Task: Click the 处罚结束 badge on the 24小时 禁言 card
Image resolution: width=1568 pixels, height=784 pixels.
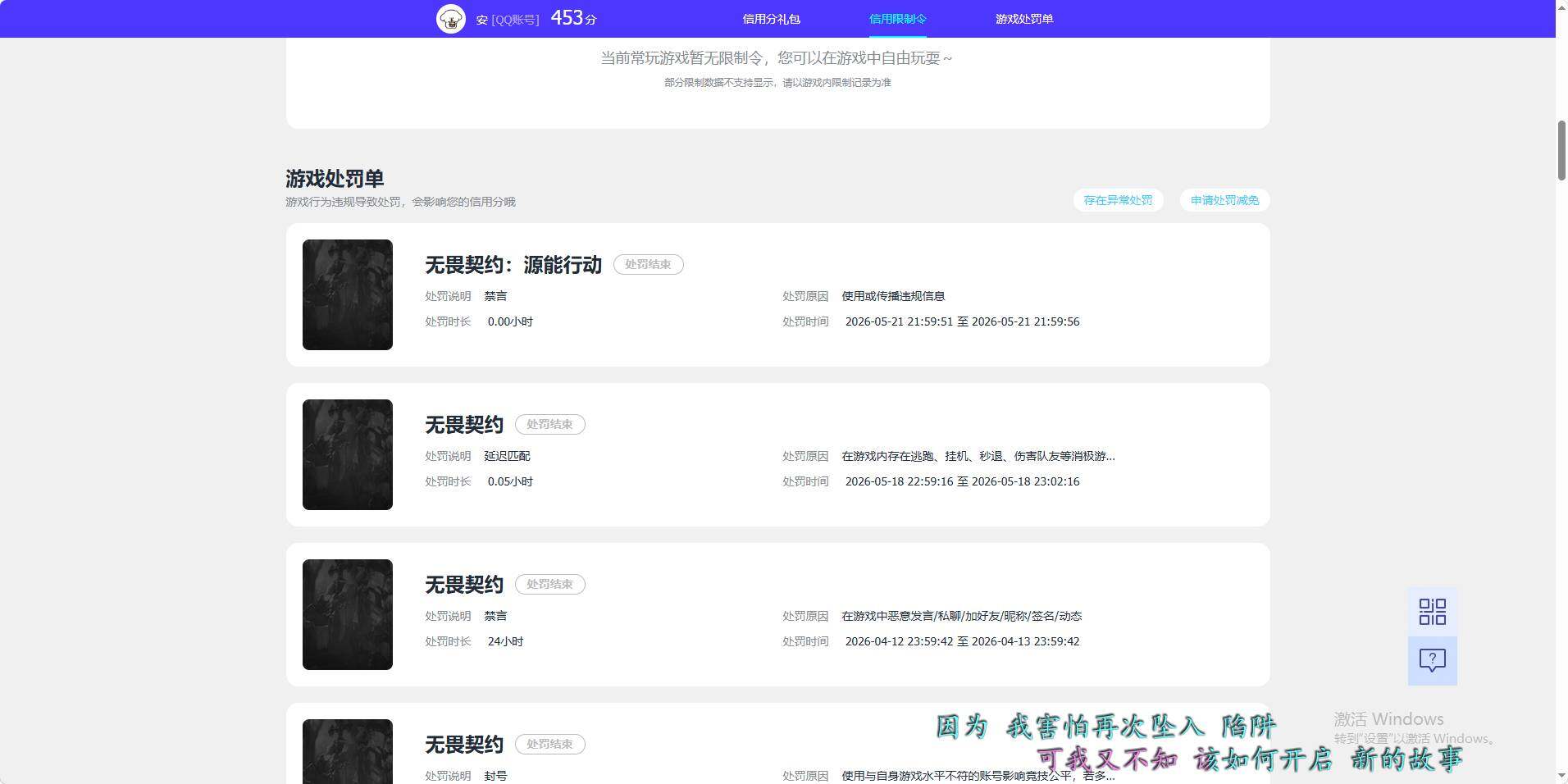Action: 549,584
